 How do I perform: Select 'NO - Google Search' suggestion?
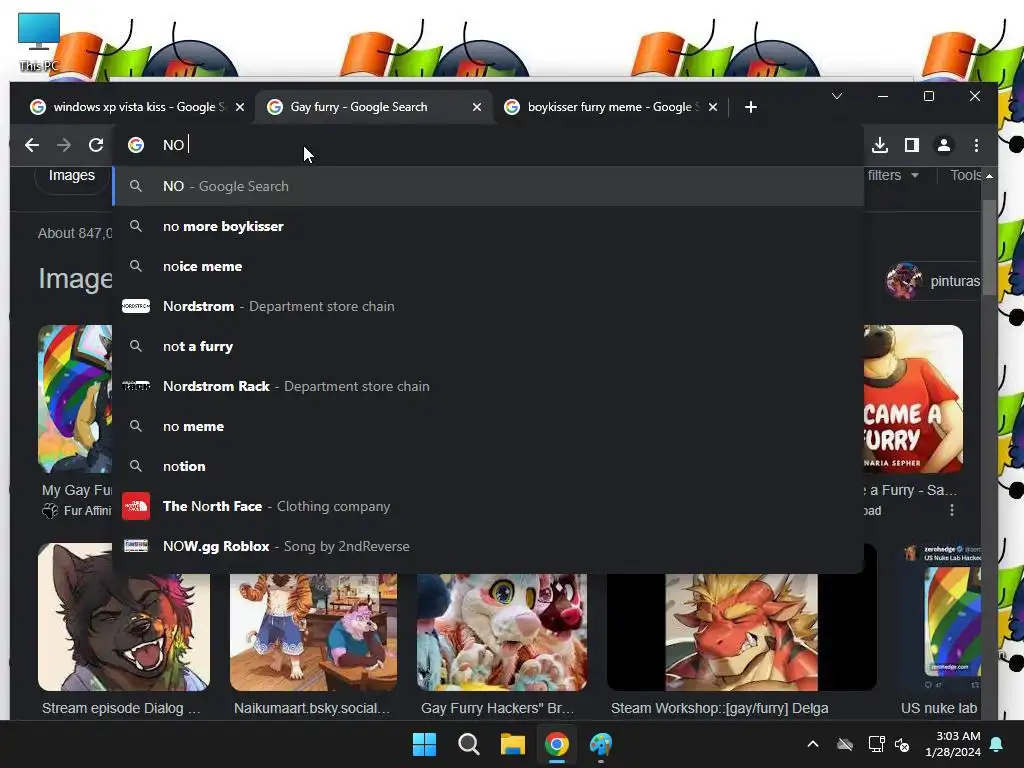pos(488,186)
